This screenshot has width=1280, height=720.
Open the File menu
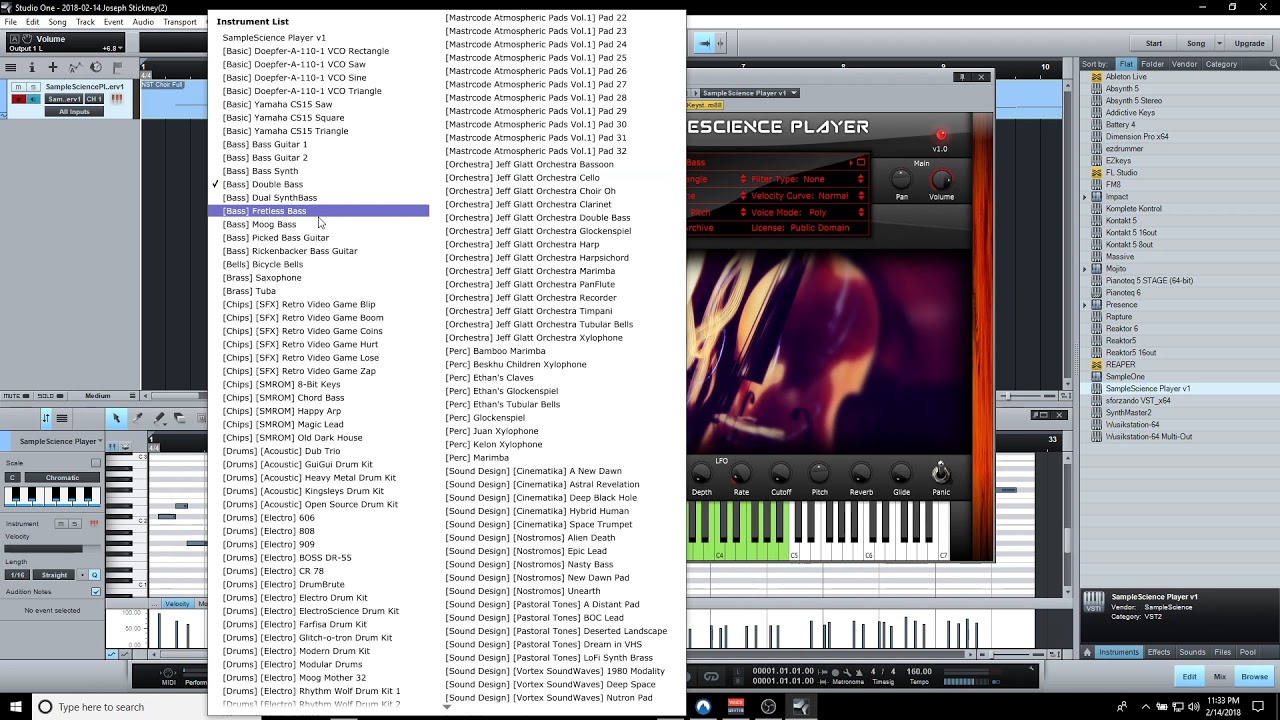(10, 22)
